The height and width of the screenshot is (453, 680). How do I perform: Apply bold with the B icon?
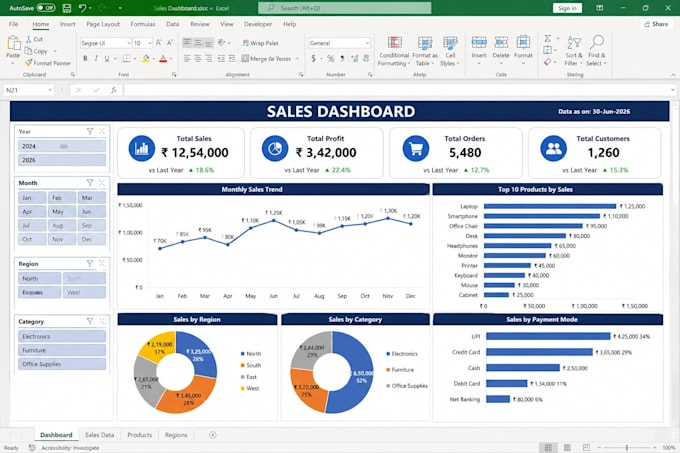coord(85,59)
